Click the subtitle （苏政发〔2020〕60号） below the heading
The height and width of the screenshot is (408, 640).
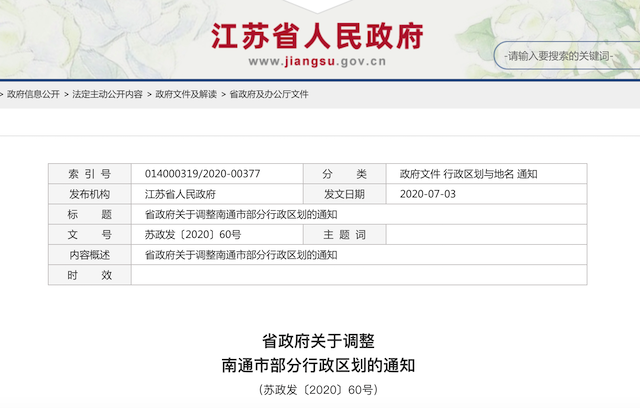[318, 390]
